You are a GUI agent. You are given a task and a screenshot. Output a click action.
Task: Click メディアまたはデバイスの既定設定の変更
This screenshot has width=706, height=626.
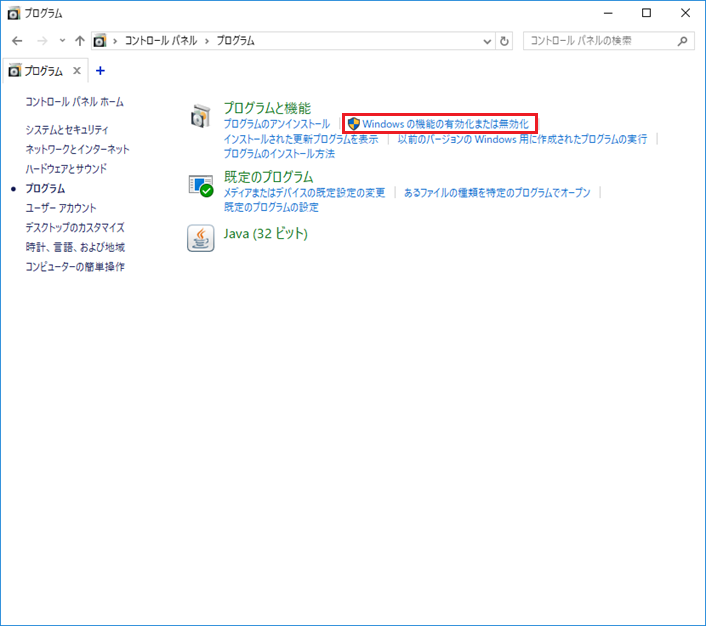pyautogui.click(x=304, y=193)
